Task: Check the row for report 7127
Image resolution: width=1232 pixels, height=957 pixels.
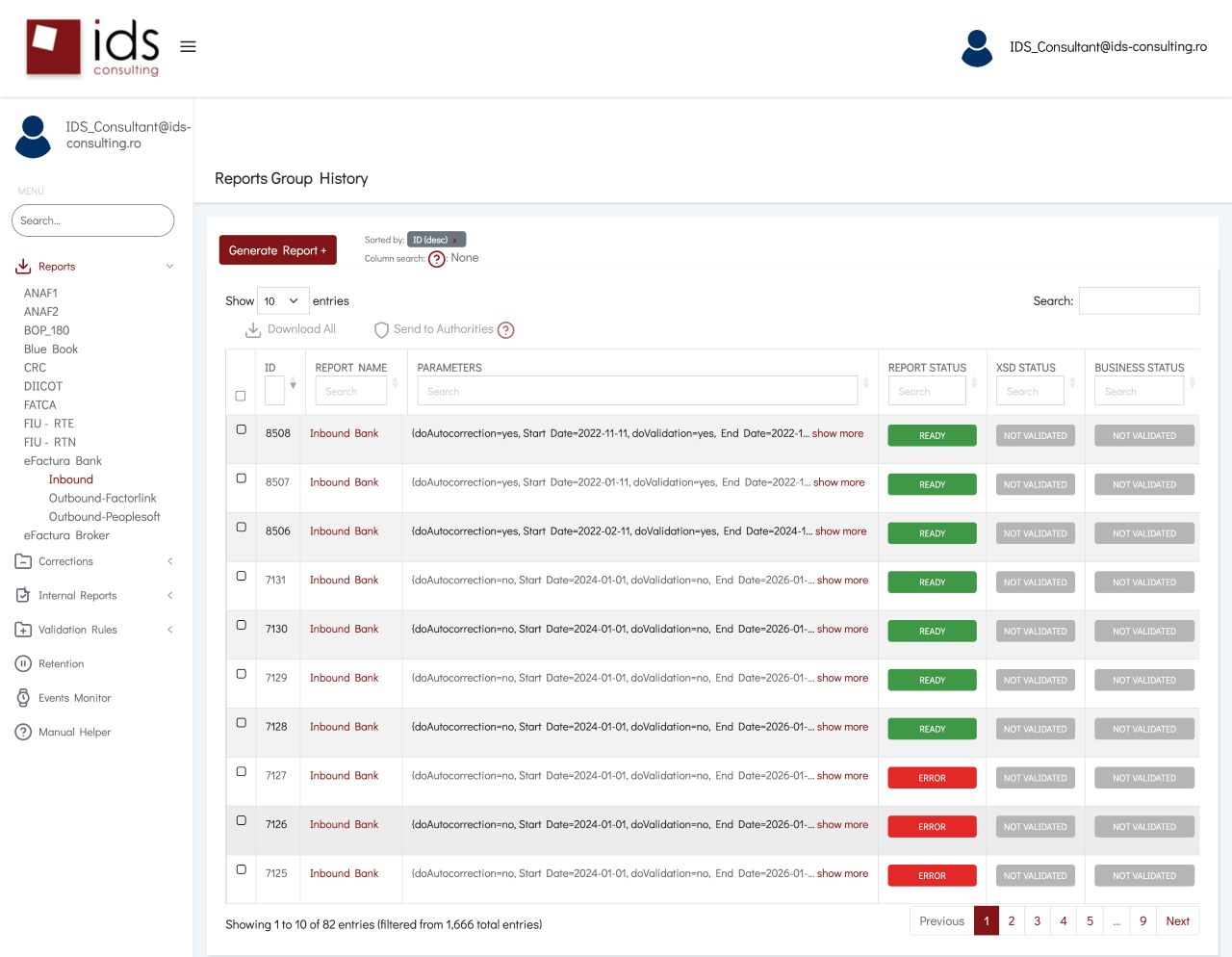Action: tap(242, 772)
